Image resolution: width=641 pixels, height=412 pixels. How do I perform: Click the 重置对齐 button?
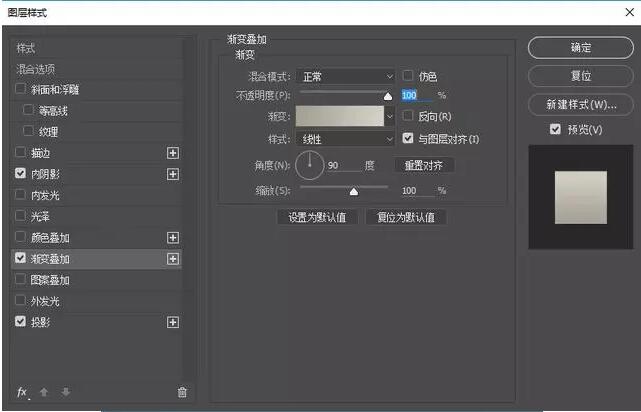coord(424,166)
